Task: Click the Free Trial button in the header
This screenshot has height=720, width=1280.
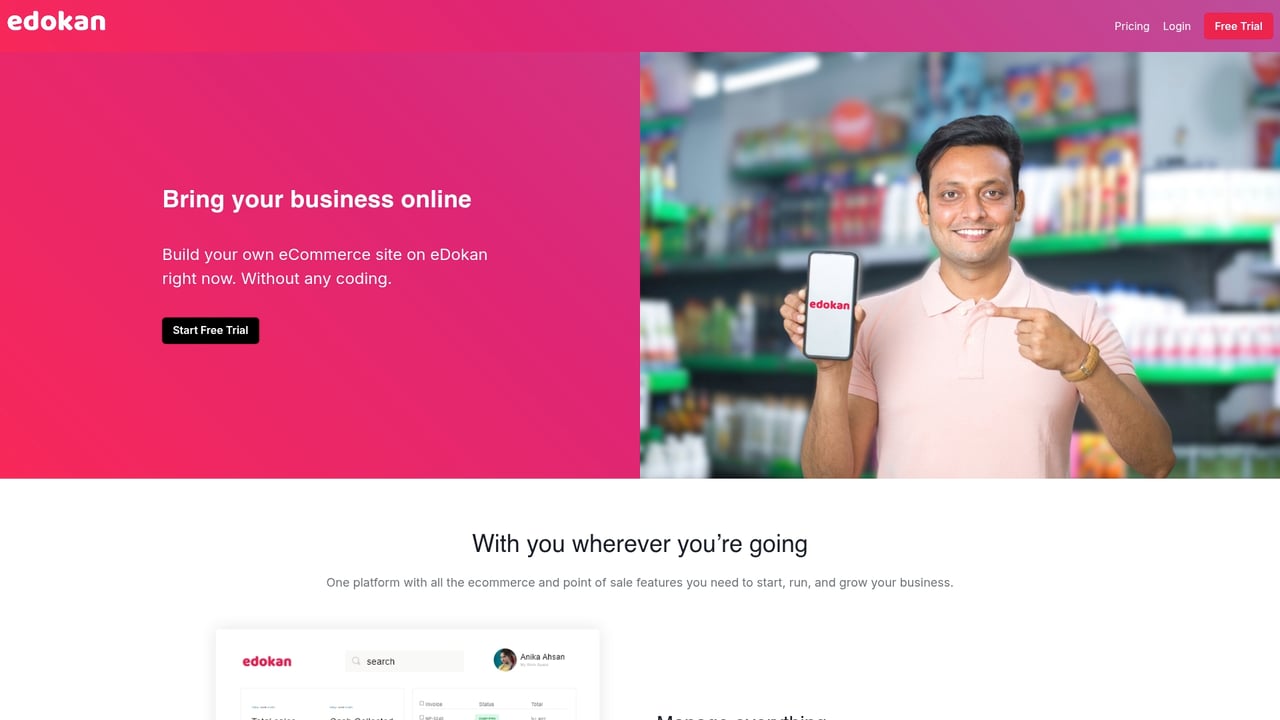Action: (x=1238, y=26)
